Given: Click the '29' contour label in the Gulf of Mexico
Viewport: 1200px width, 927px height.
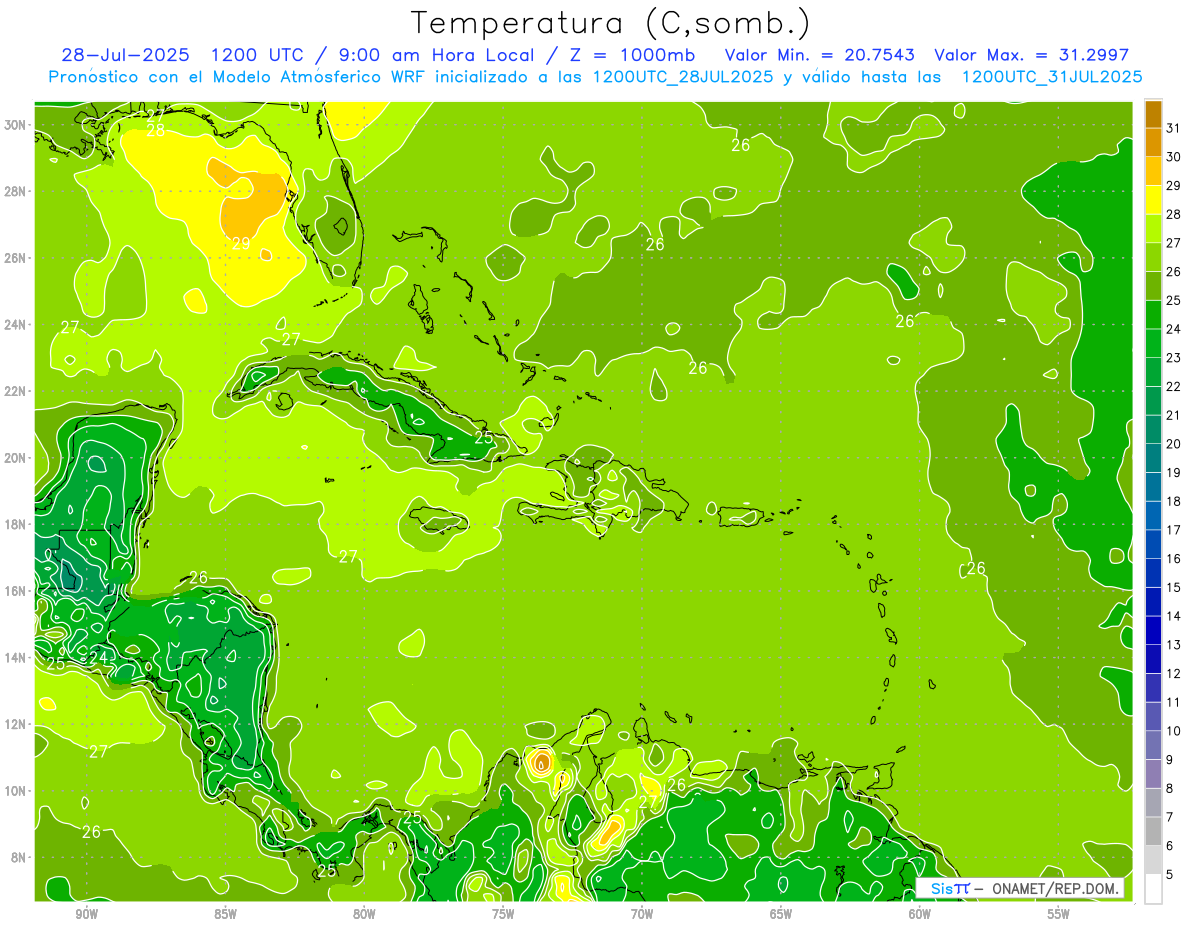Looking at the screenshot, I should pyautogui.click(x=241, y=243).
